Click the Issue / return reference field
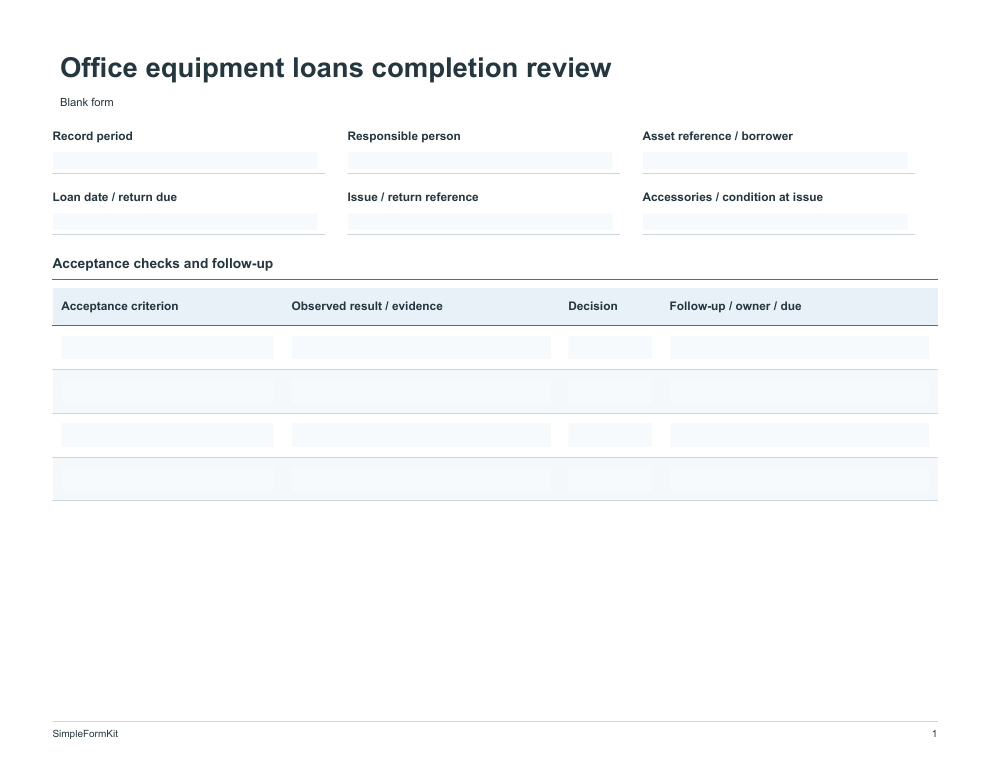The image size is (990, 765). click(480, 222)
